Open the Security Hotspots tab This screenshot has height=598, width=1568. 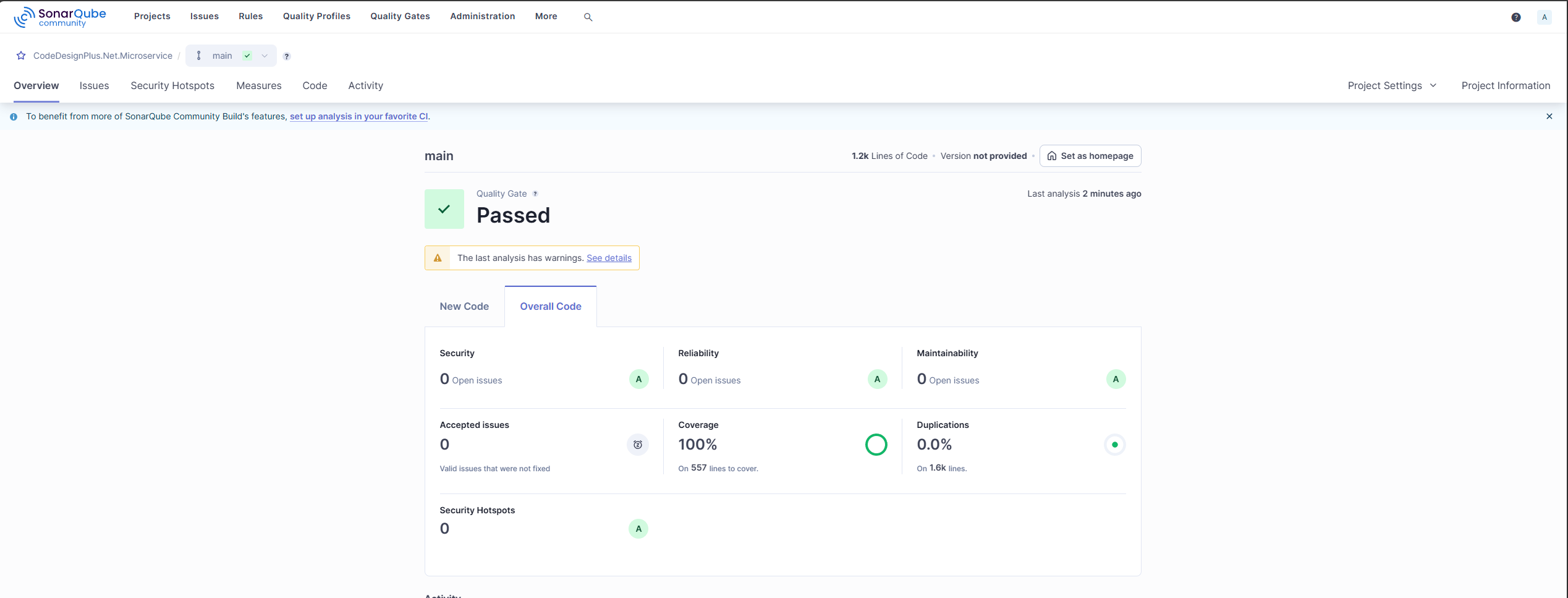tap(172, 86)
